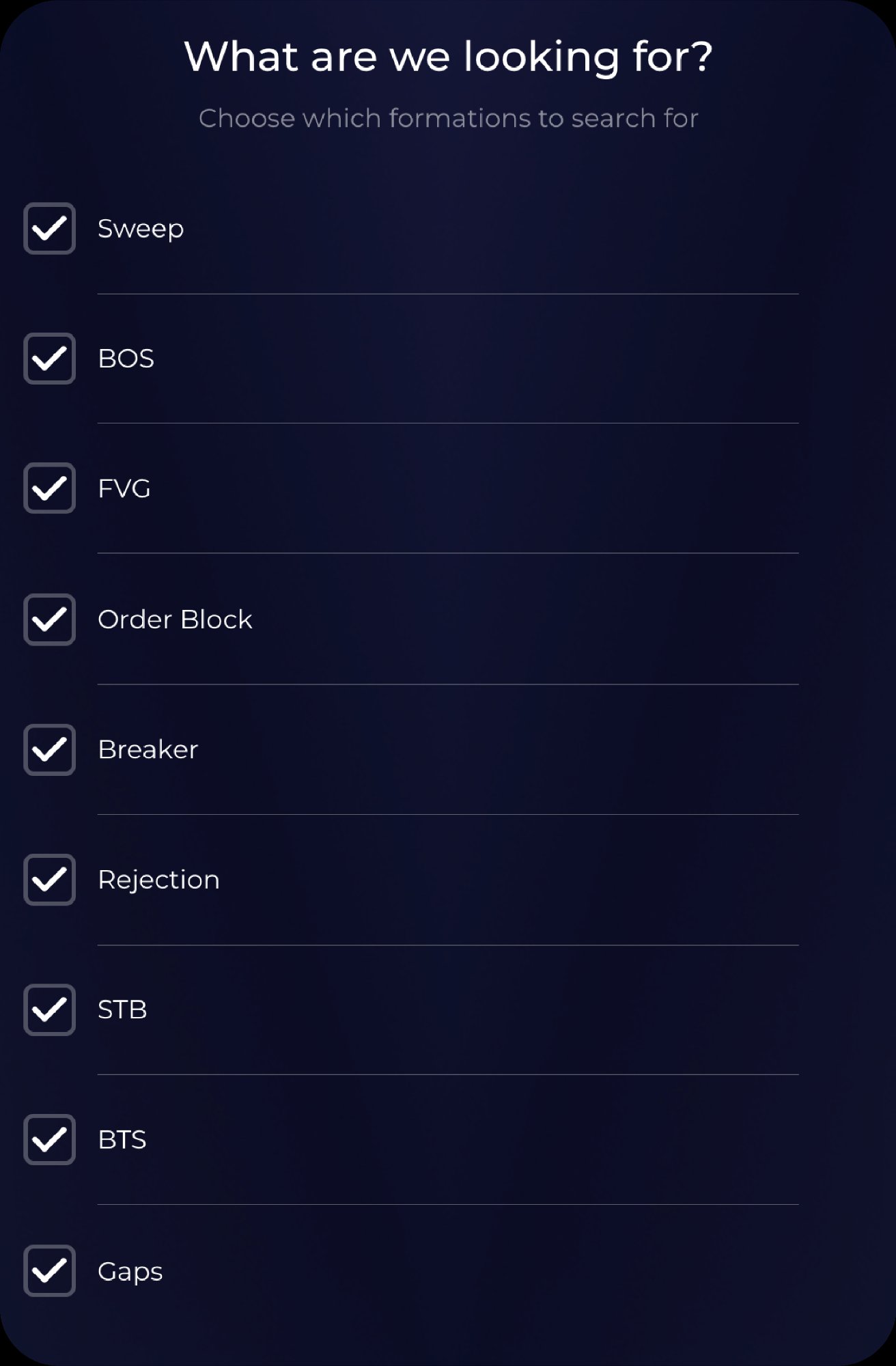Click the BTS label text
The image size is (896, 1366).
tap(122, 1140)
